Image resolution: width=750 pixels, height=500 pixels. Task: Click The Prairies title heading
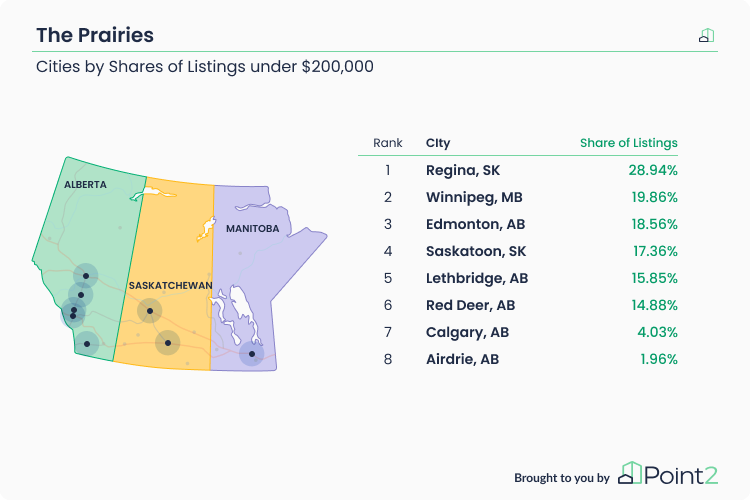point(95,35)
